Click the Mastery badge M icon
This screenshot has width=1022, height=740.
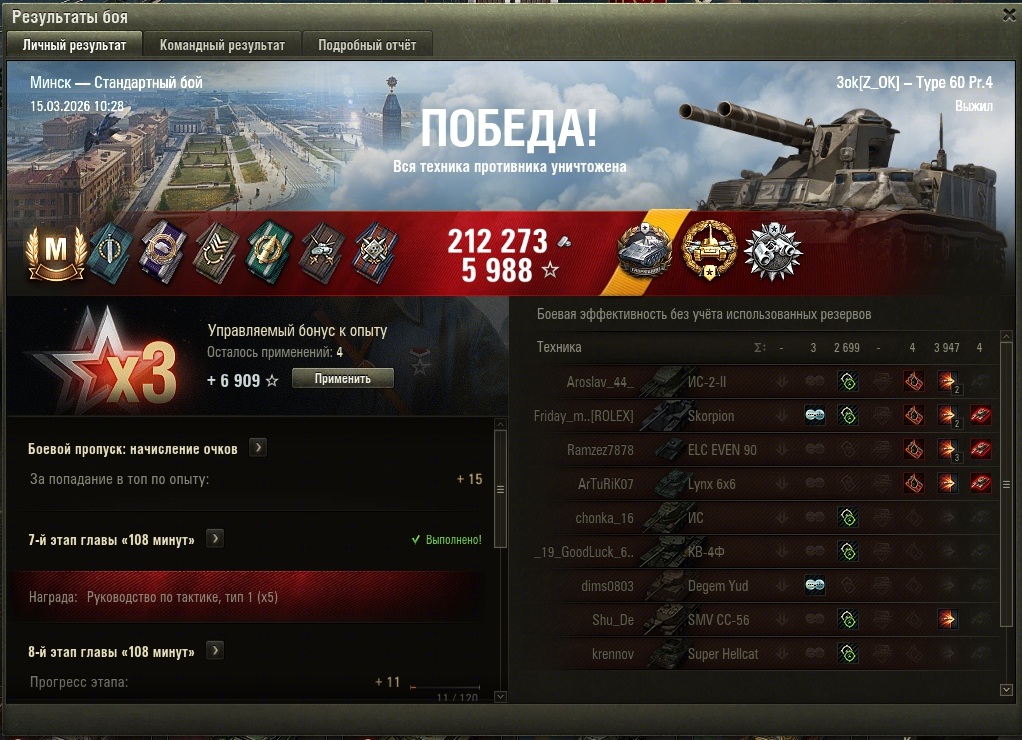[56, 252]
